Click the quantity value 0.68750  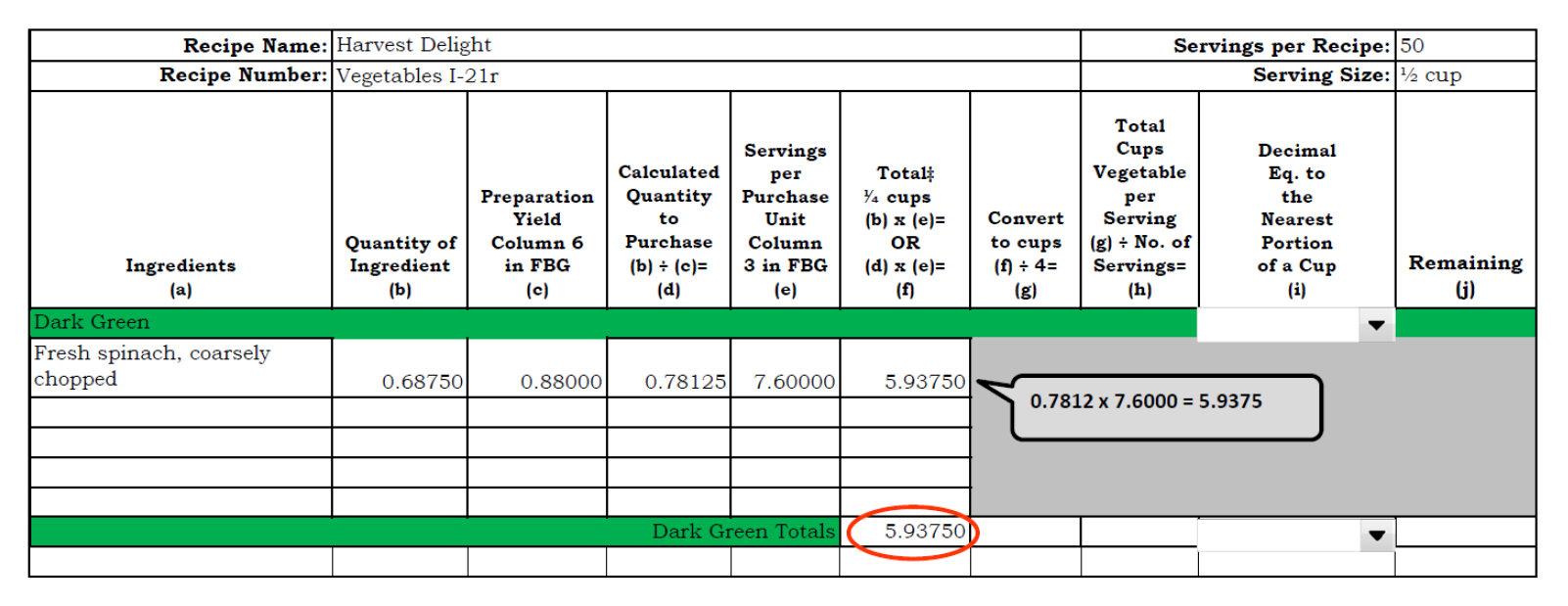tap(422, 381)
